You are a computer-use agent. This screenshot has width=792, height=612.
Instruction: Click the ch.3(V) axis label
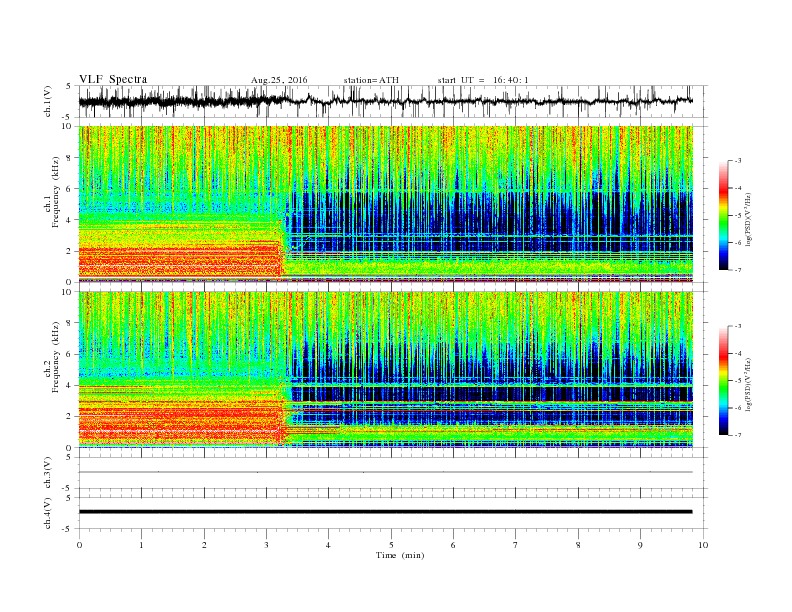coord(48,473)
